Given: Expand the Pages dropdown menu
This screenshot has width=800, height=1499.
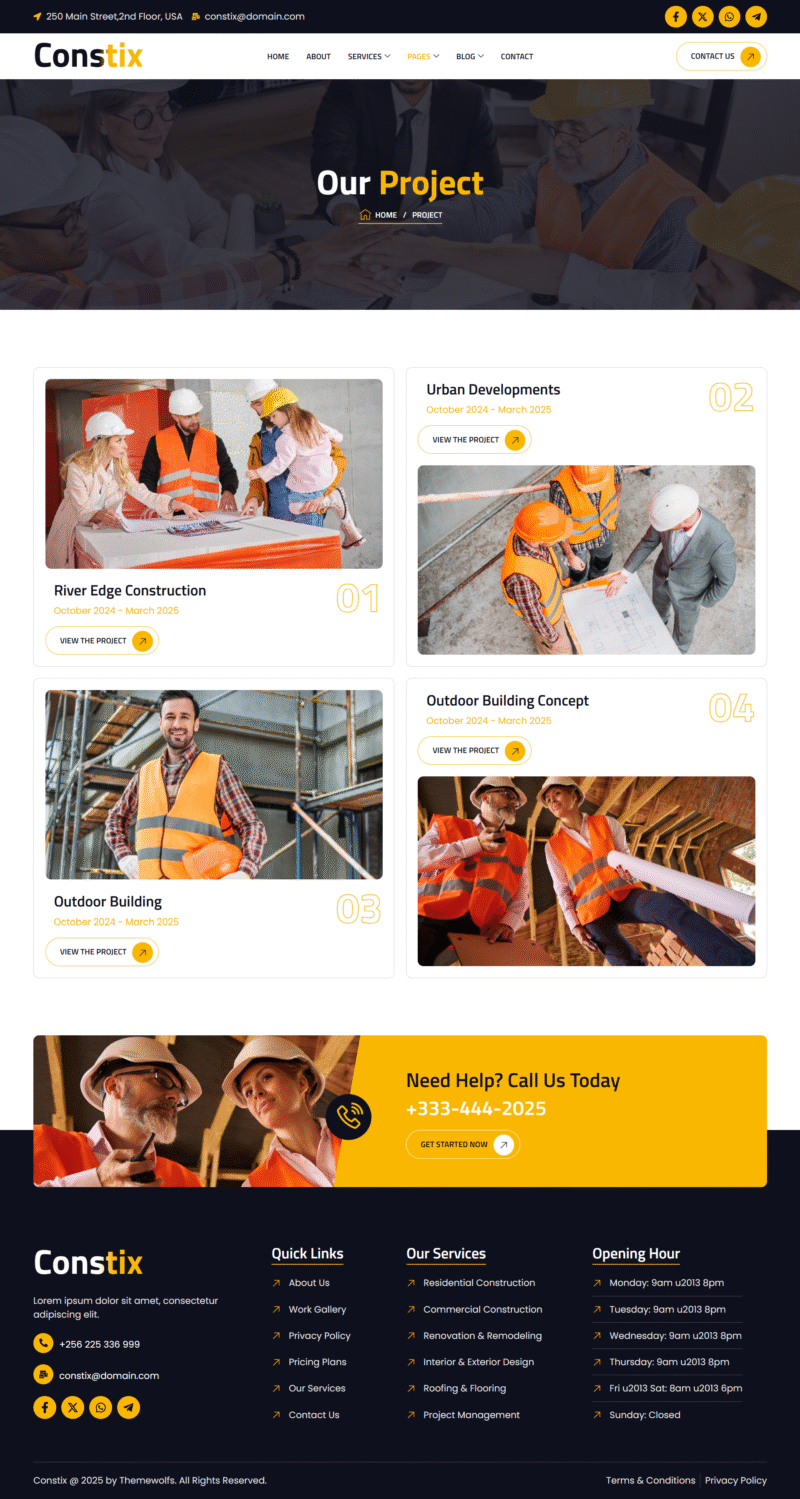Looking at the screenshot, I should coord(423,56).
